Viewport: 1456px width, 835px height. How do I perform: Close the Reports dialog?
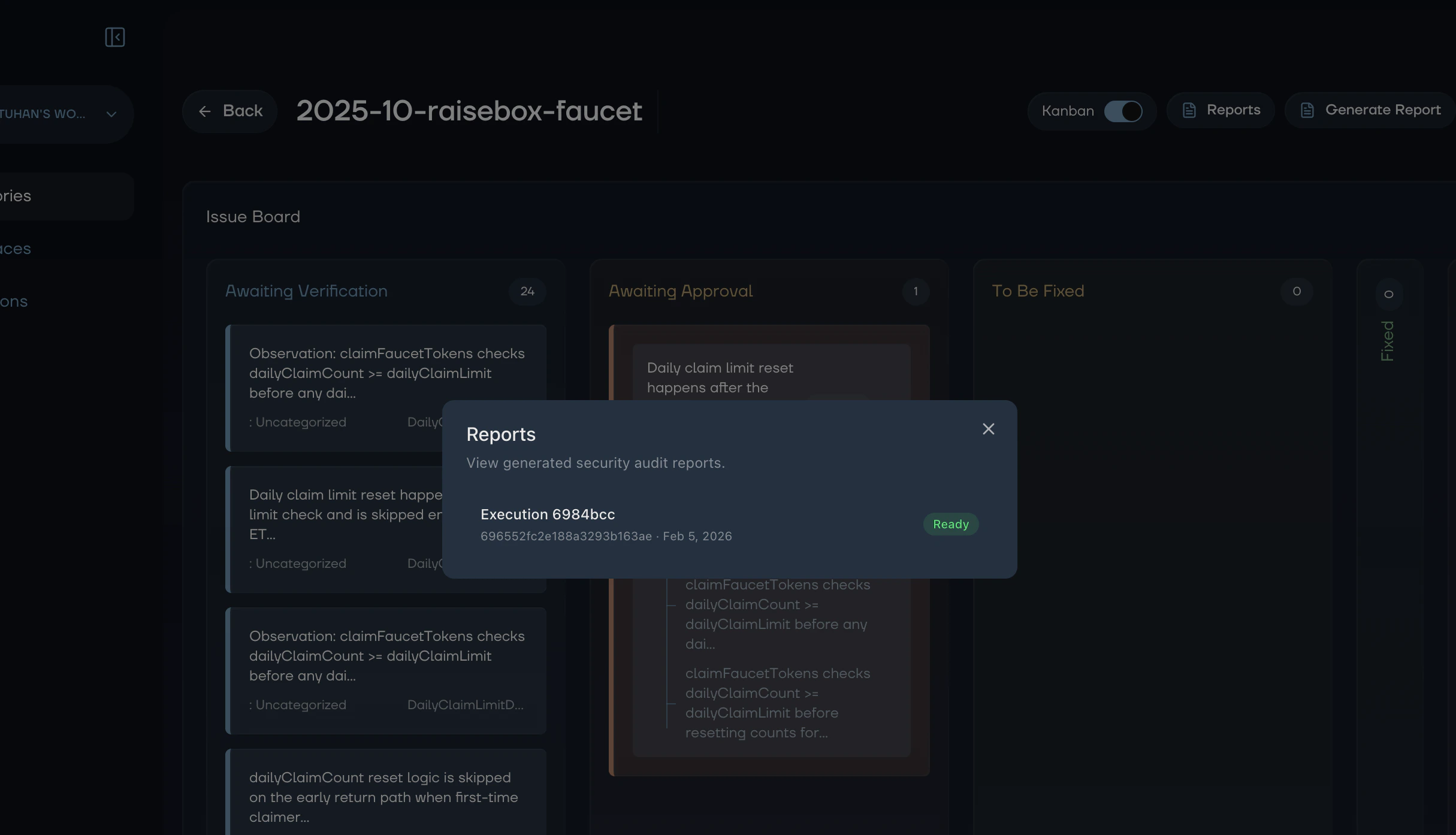click(x=988, y=429)
